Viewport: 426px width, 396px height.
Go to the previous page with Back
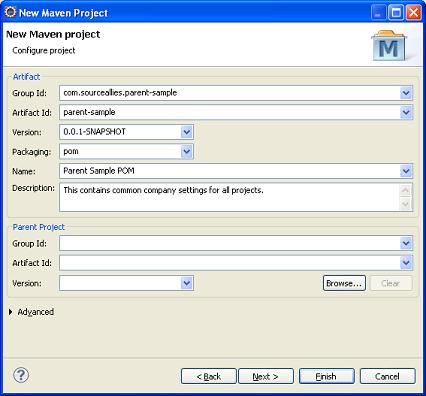coord(209,376)
